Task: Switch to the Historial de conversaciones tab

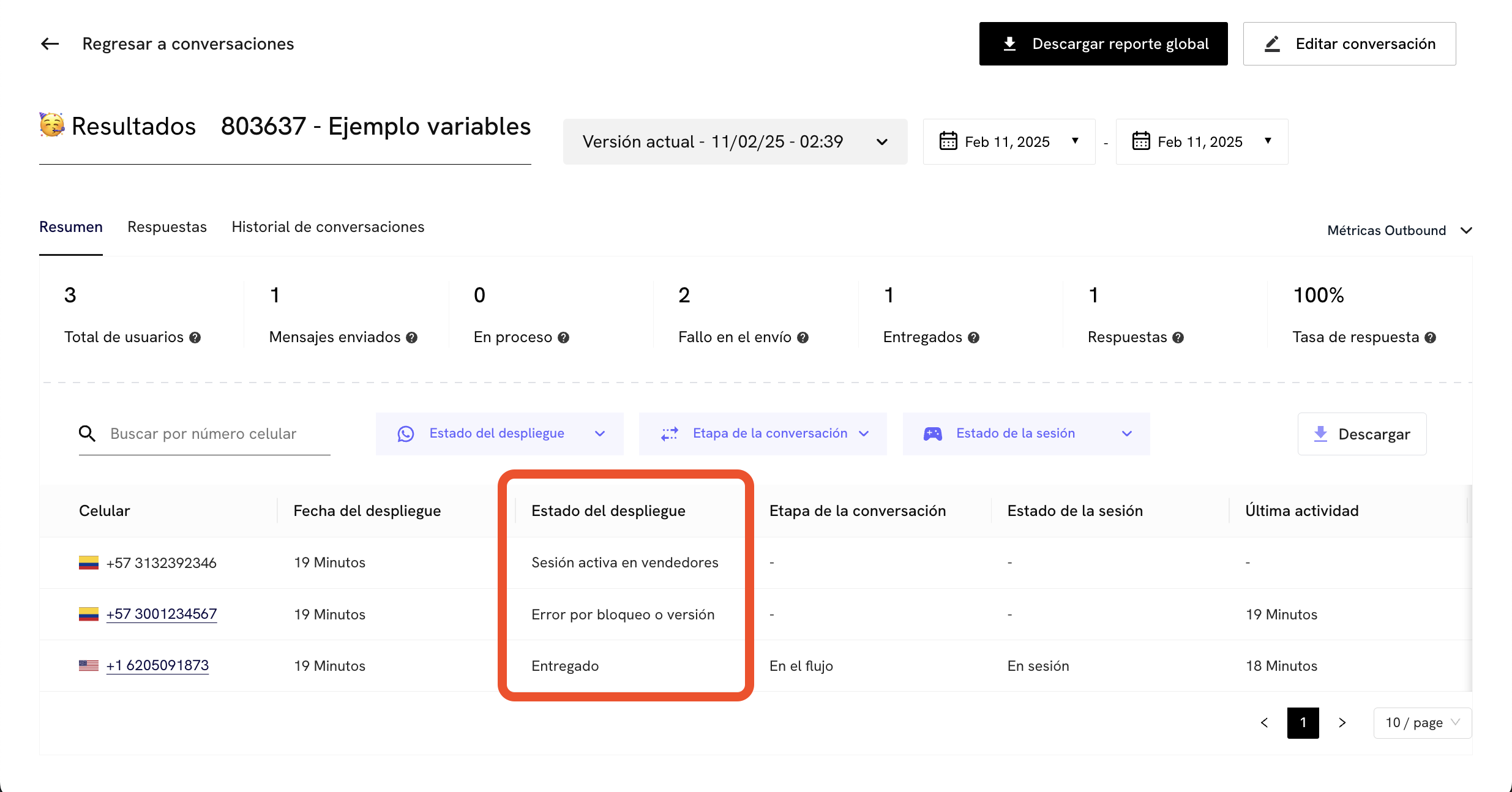Action: pos(328,227)
